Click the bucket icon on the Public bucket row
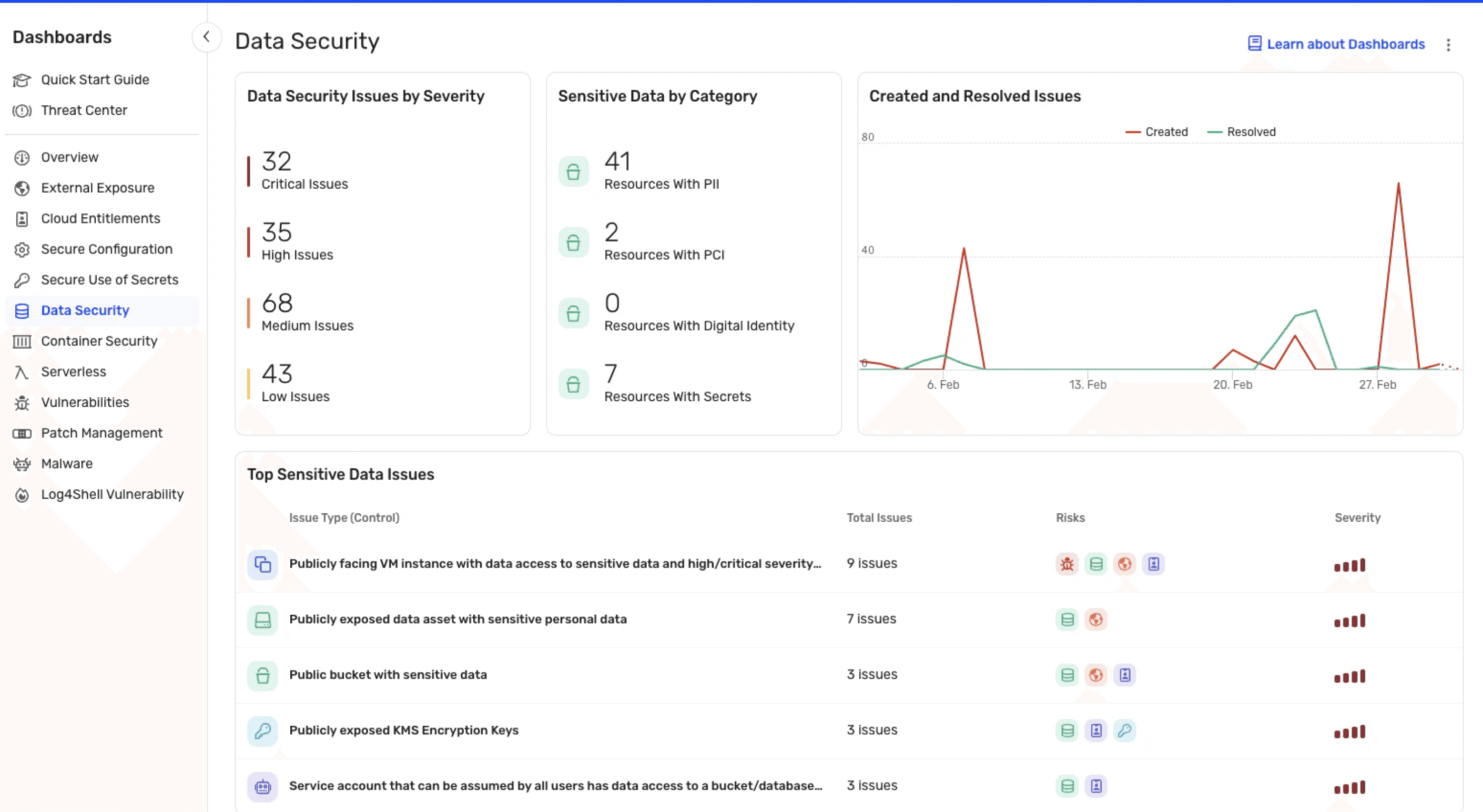Image resolution: width=1483 pixels, height=812 pixels. [x=263, y=676]
